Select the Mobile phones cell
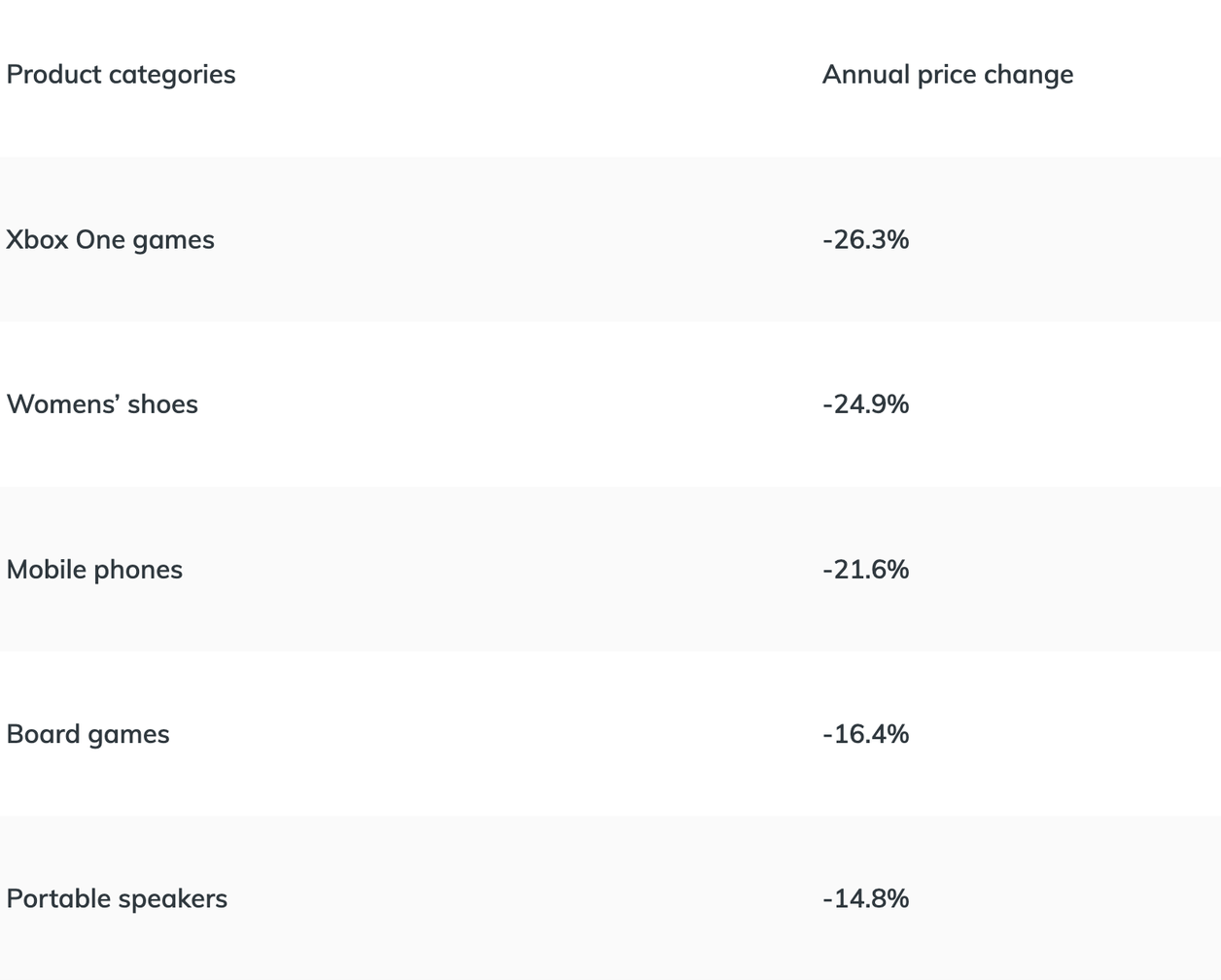The width and height of the screenshot is (1221, 980). click(94, 569)
